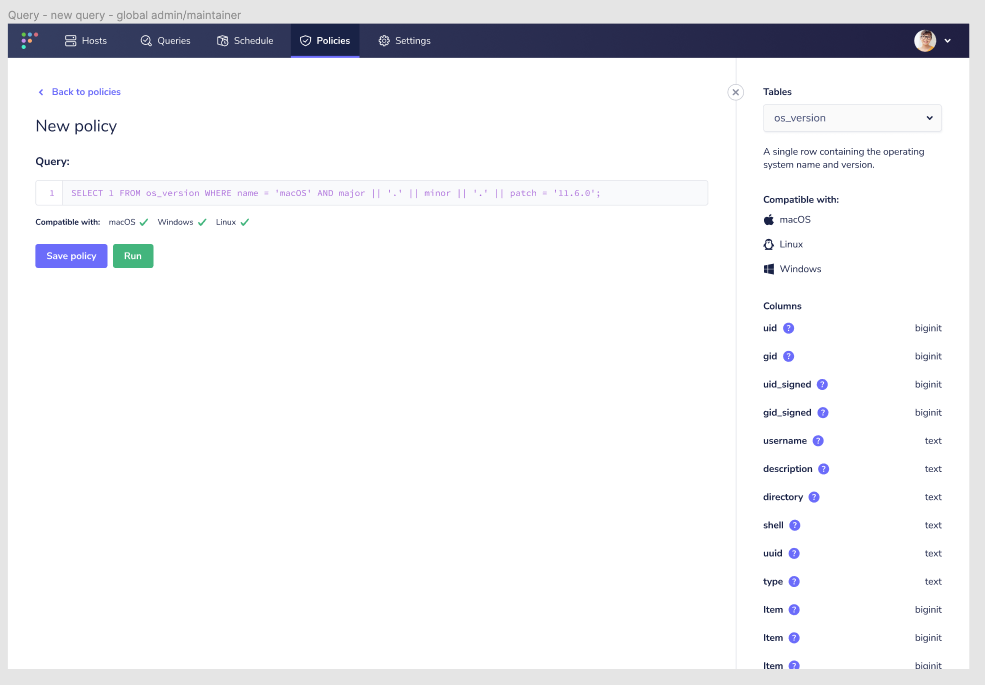
Task: Run the policy query
Action: [133, 255]
